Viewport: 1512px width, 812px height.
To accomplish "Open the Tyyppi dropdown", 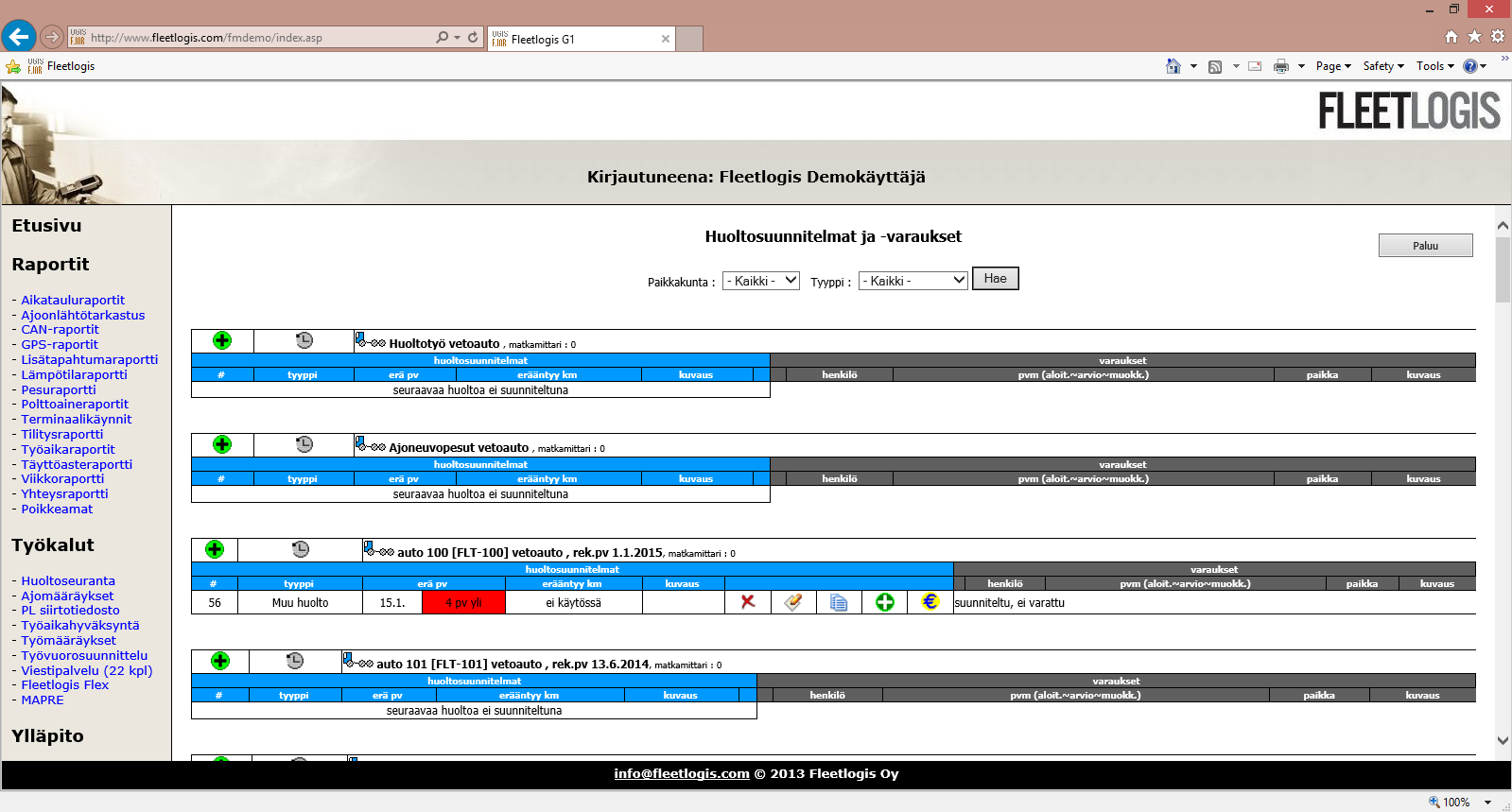I will (x=912, y=281).
